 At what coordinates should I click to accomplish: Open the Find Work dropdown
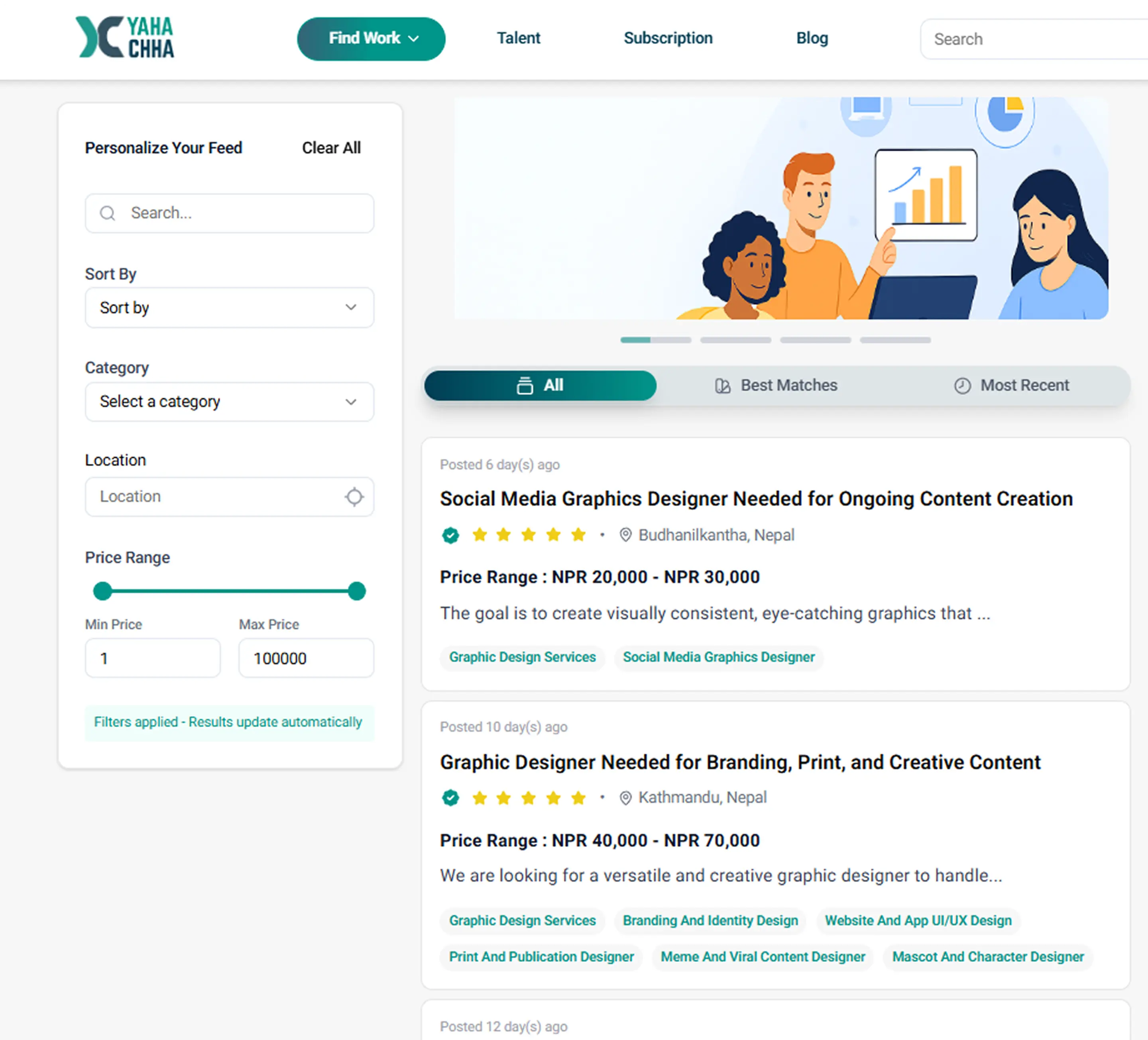pyautogui.click(x=371, y=39)
